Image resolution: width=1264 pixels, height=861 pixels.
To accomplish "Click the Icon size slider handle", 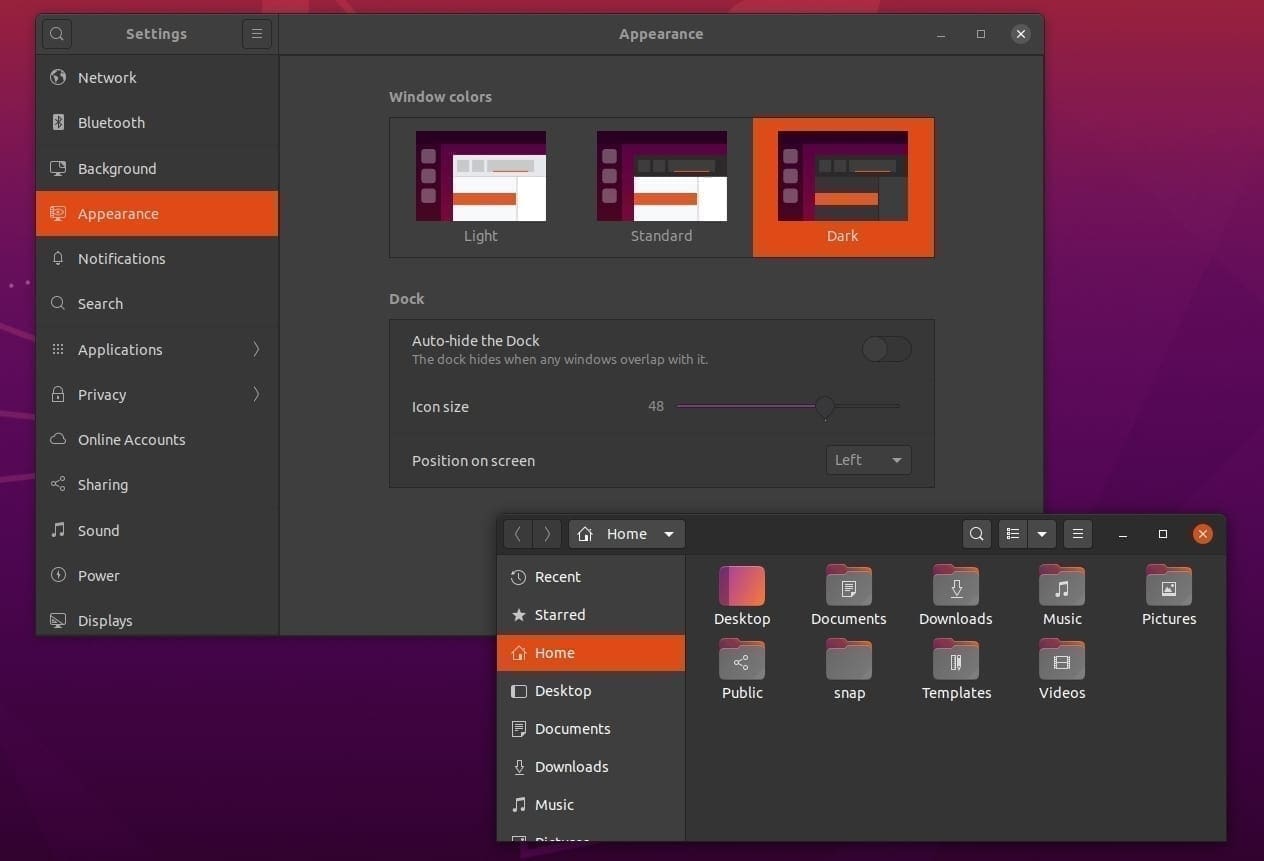I will click(x=825, y=406).
